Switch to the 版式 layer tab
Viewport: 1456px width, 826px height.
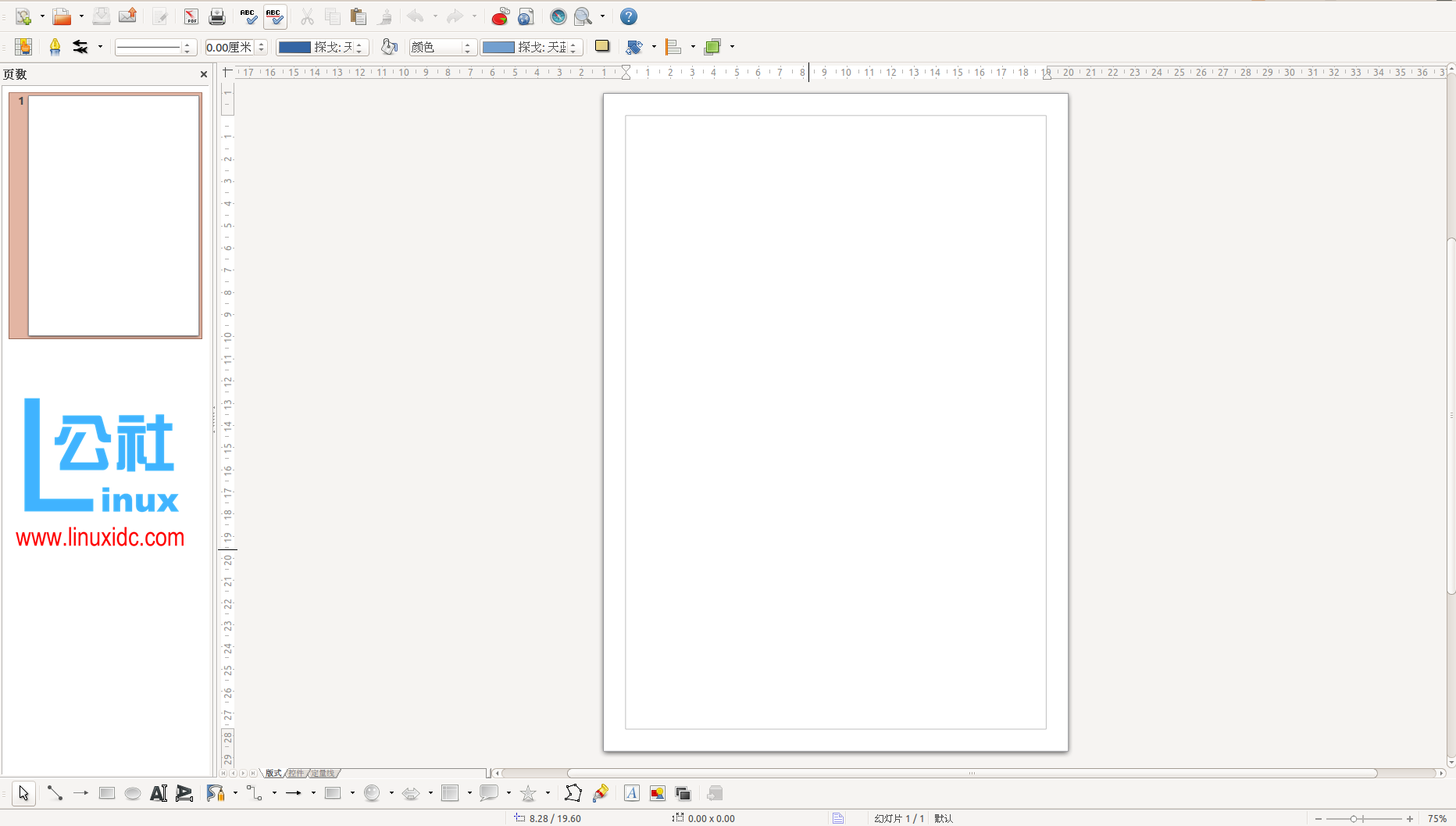273,773
